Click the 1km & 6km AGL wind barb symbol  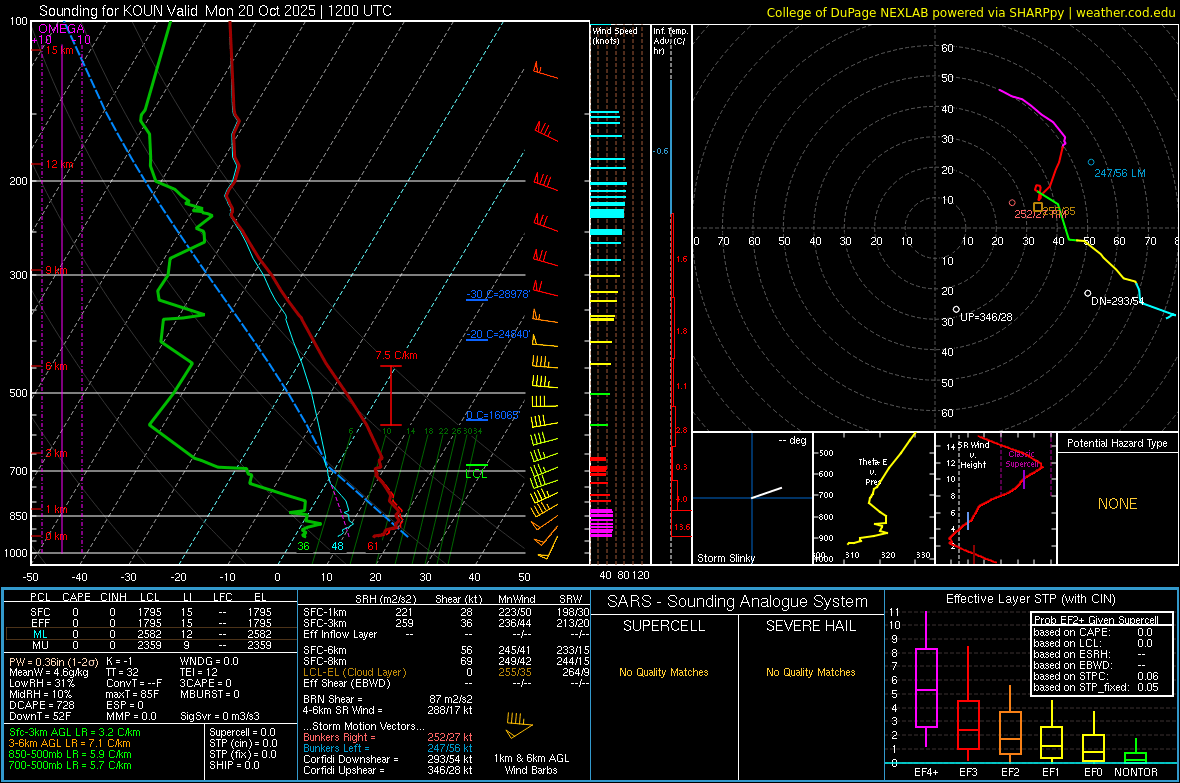pos(519,725)
